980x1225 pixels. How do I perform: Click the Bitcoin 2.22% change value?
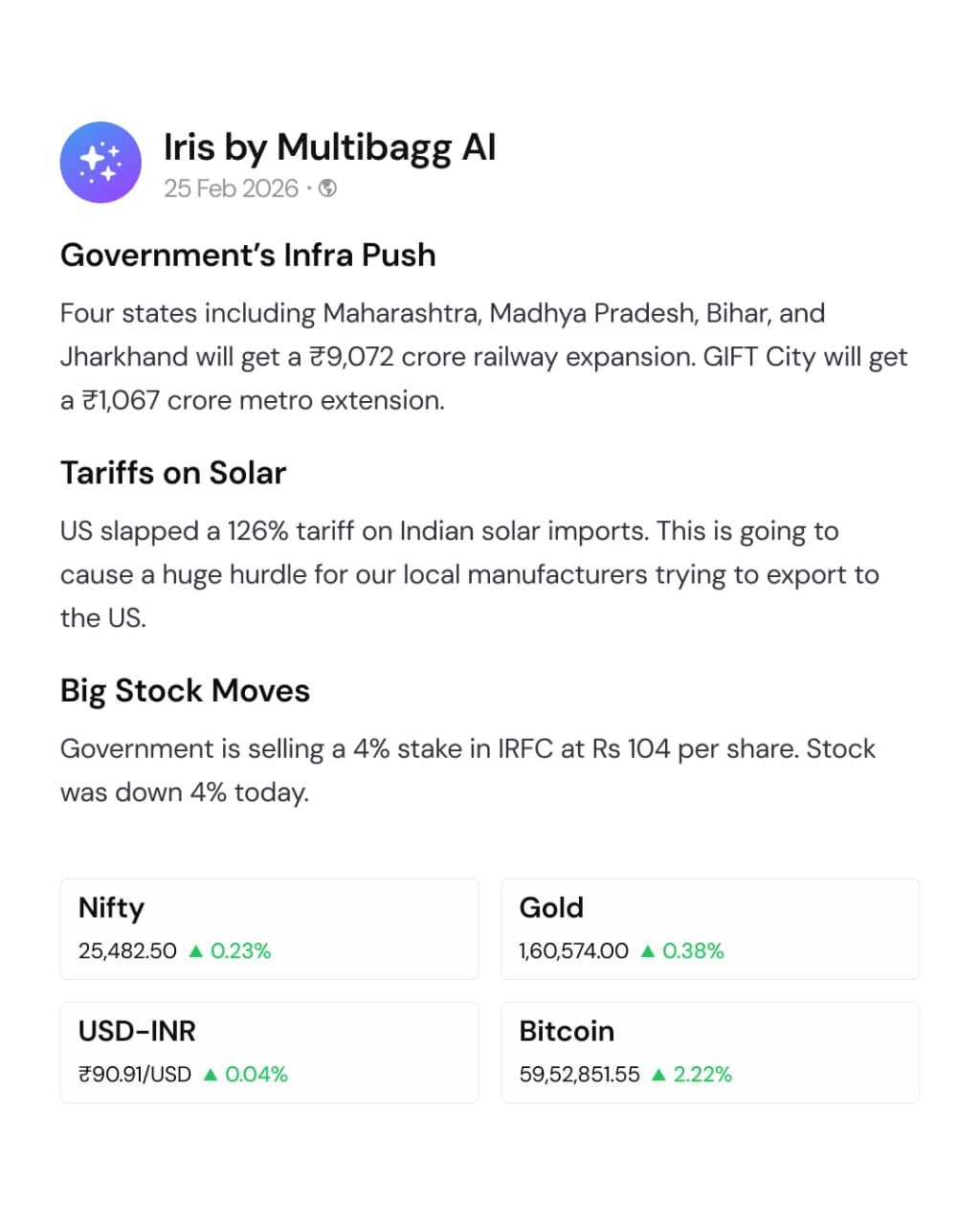pos(702,1075)
